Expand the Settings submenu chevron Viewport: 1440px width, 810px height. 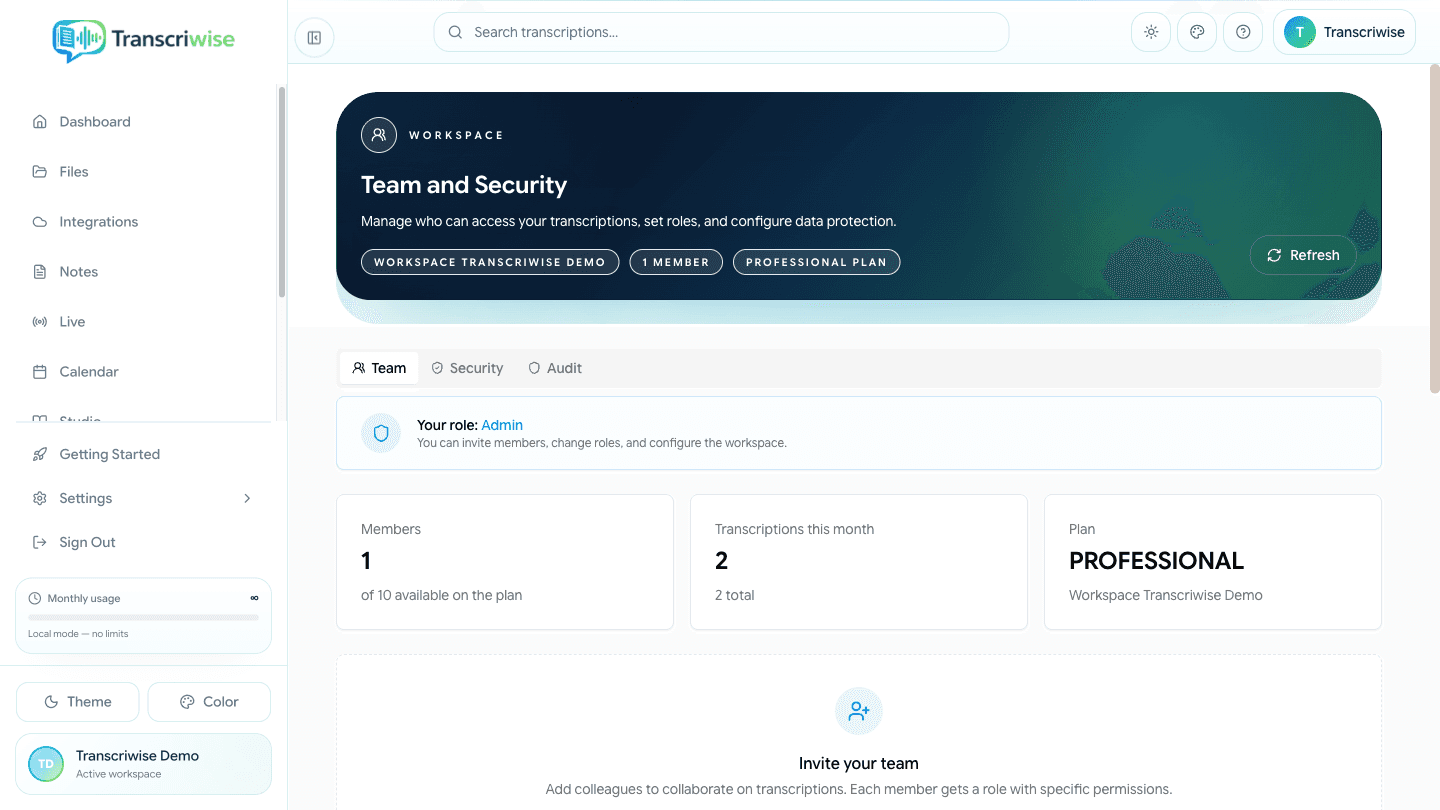pos(247,498)
